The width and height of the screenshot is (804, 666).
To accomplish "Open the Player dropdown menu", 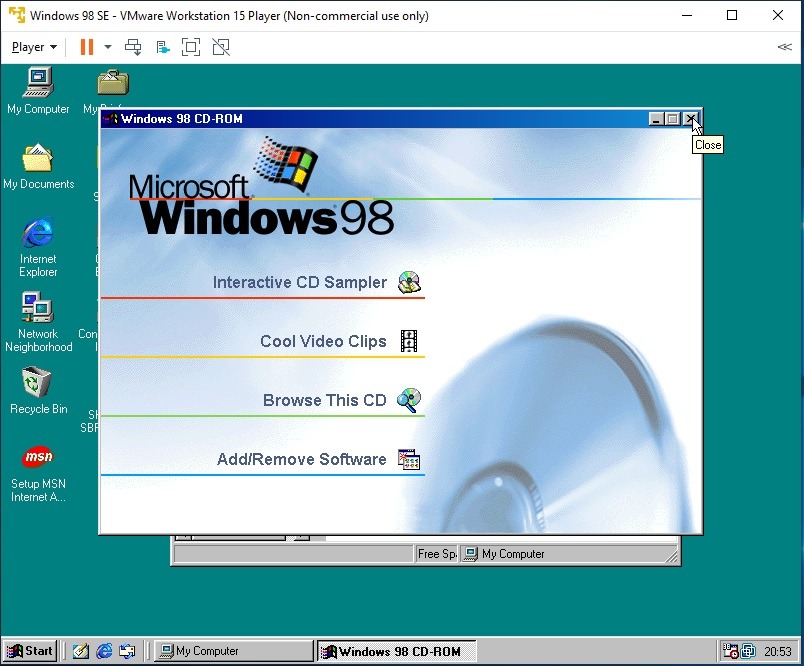I will pyautogui.click(x=34, y=47).
